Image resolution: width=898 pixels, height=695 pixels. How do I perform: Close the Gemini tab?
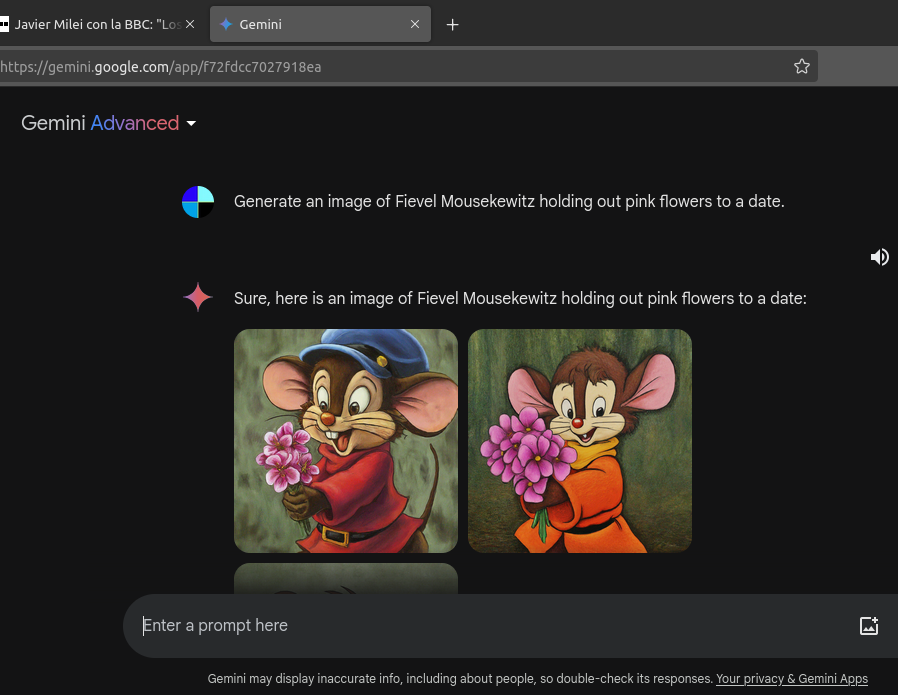point(415,24)
